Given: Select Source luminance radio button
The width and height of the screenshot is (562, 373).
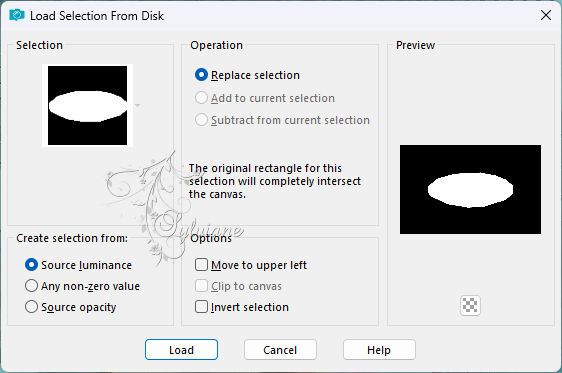Looking at the screenshot, I should [32, 265].
